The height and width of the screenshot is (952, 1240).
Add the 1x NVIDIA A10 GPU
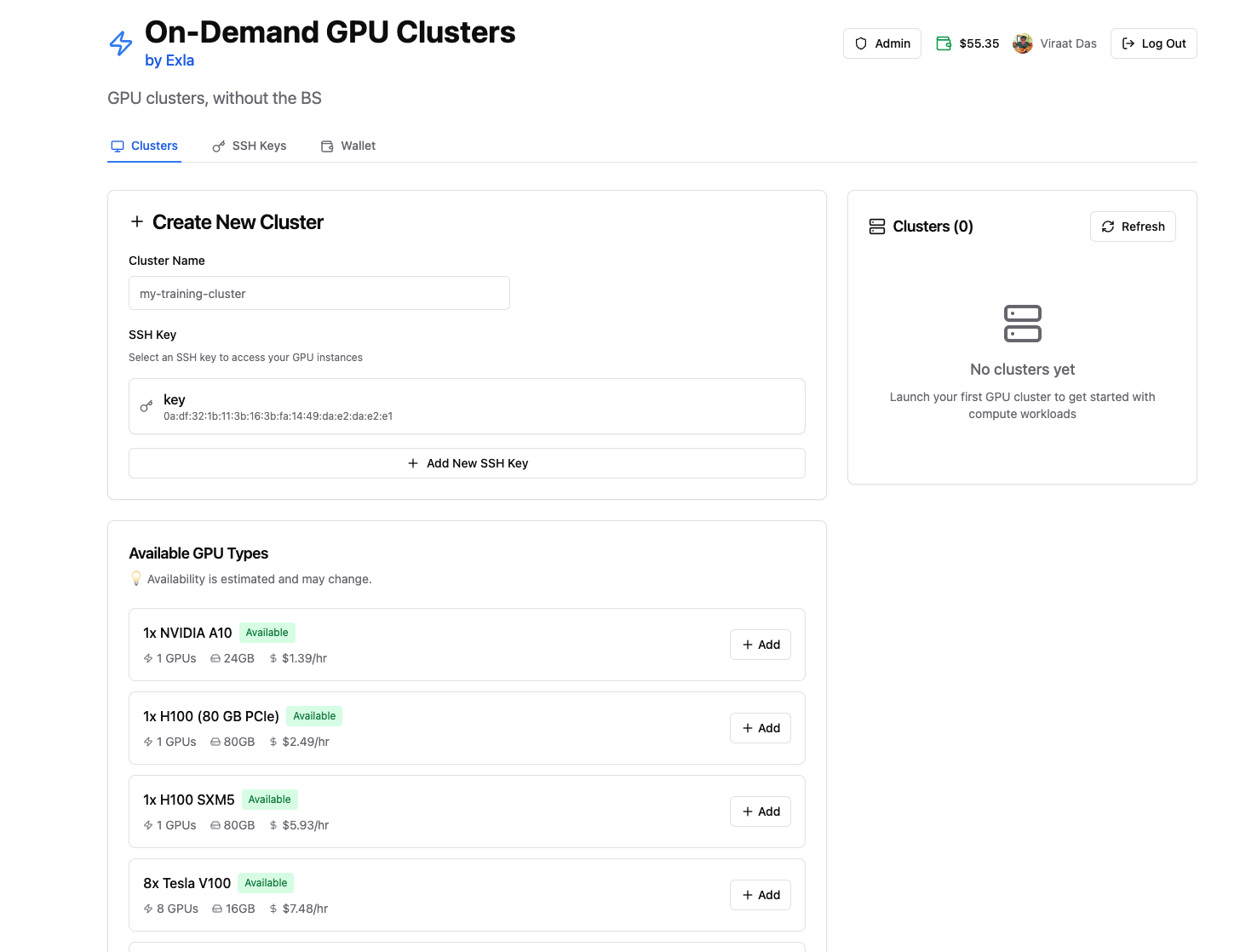coord(761,645)
